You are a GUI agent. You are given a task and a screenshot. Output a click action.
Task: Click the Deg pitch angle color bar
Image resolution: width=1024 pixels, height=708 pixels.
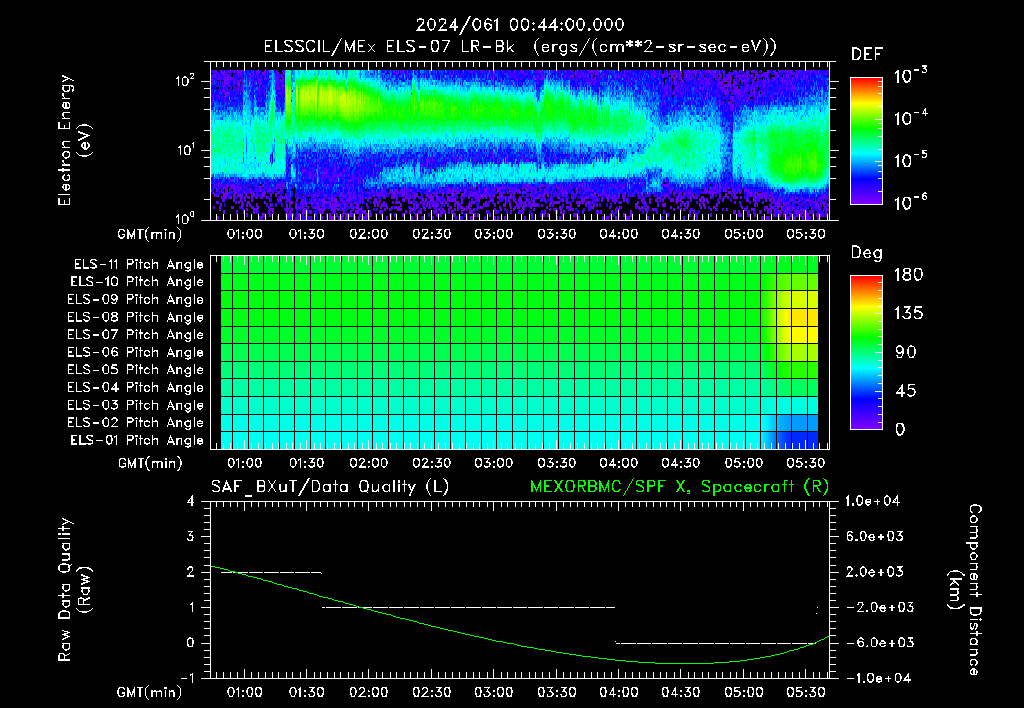(866, 352)
